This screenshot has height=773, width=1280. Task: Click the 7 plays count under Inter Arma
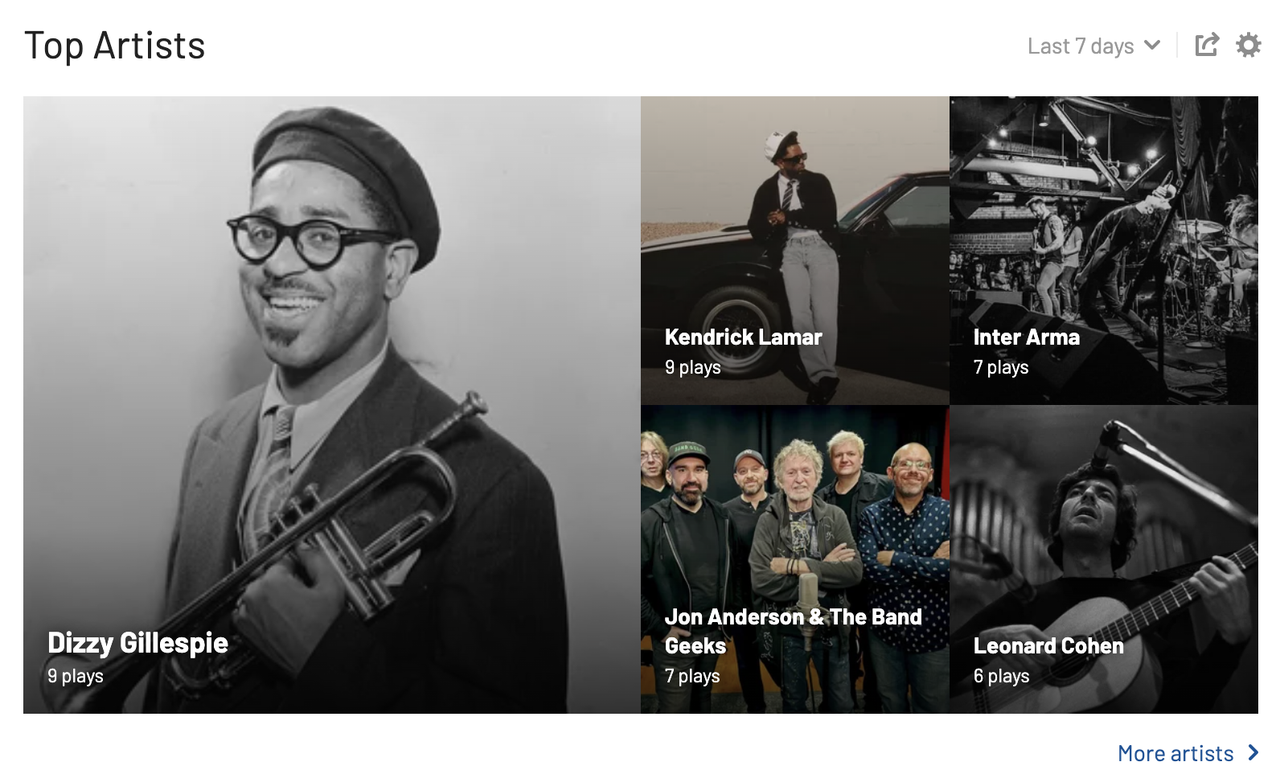coord(1001,367)
